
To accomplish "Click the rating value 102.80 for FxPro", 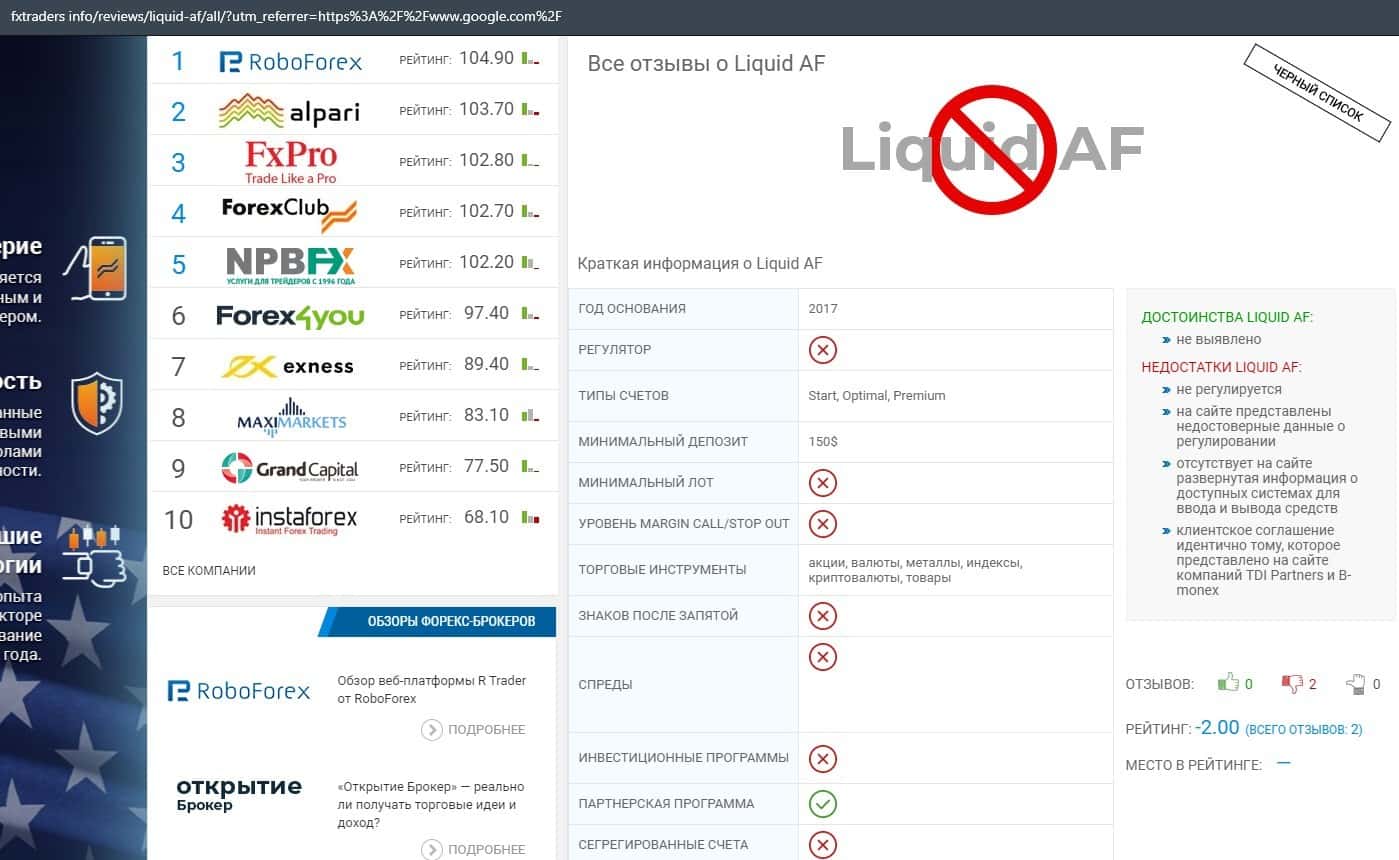I will click(487, 160).
